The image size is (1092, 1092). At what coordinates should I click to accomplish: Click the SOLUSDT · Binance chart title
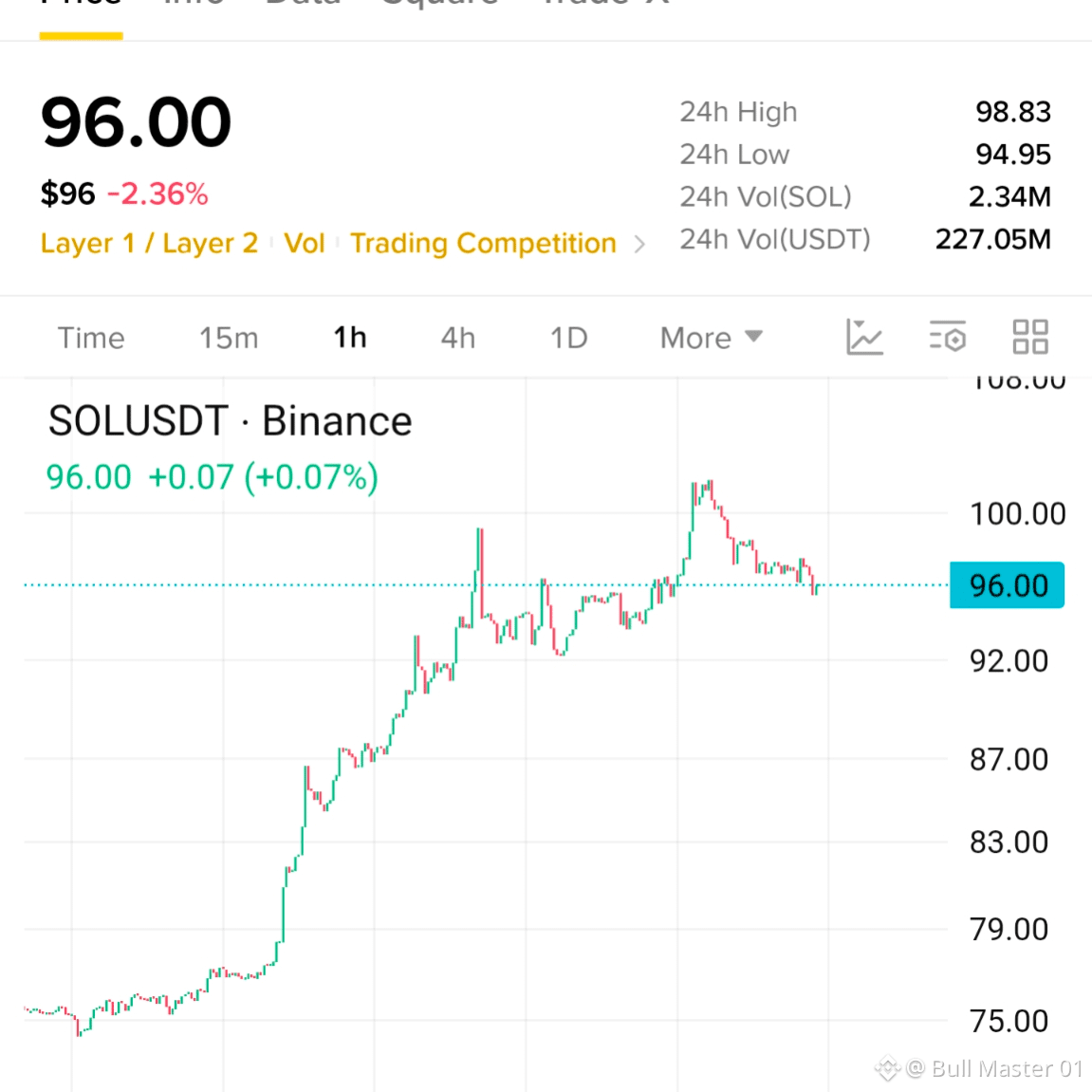pos(230,421)
